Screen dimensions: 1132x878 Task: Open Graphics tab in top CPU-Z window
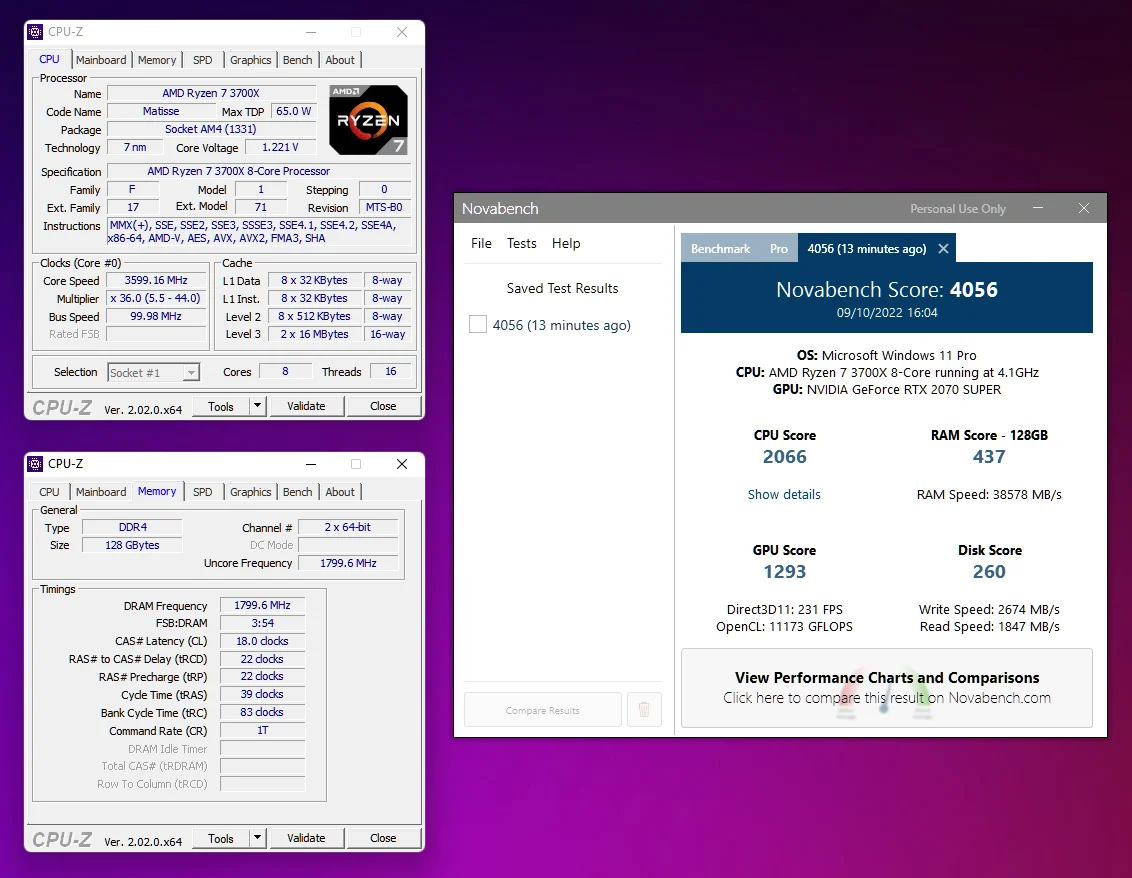(251, 60)
